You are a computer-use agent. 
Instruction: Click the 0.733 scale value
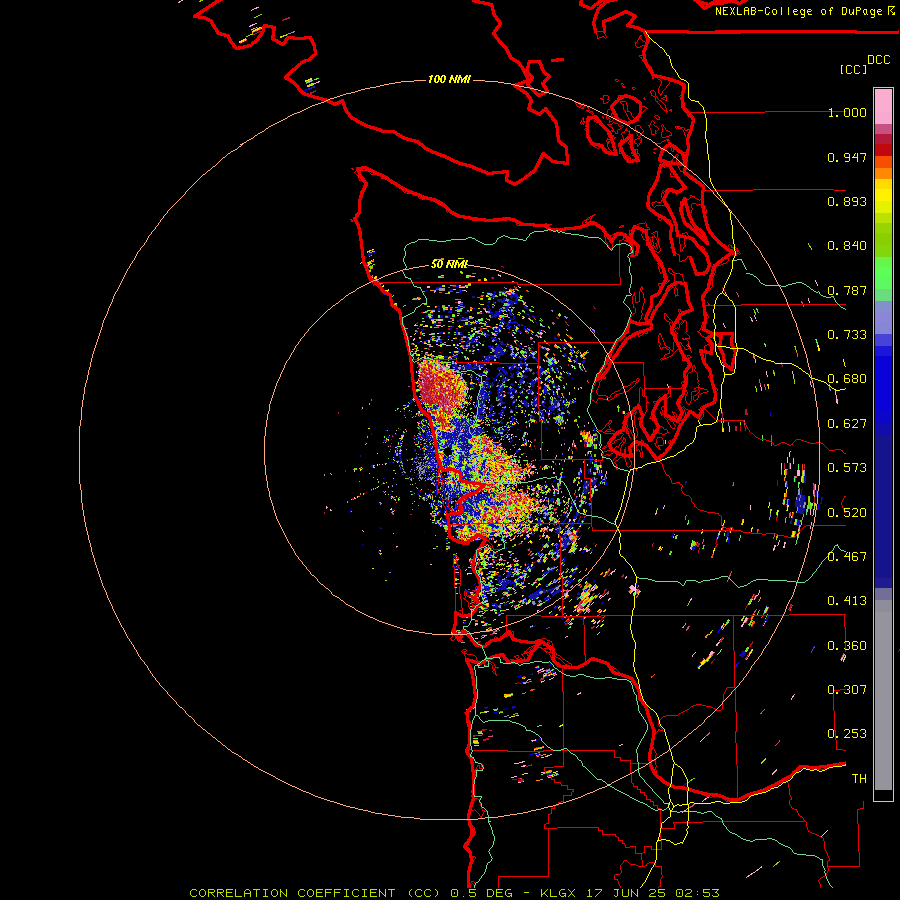coord(847,335)
